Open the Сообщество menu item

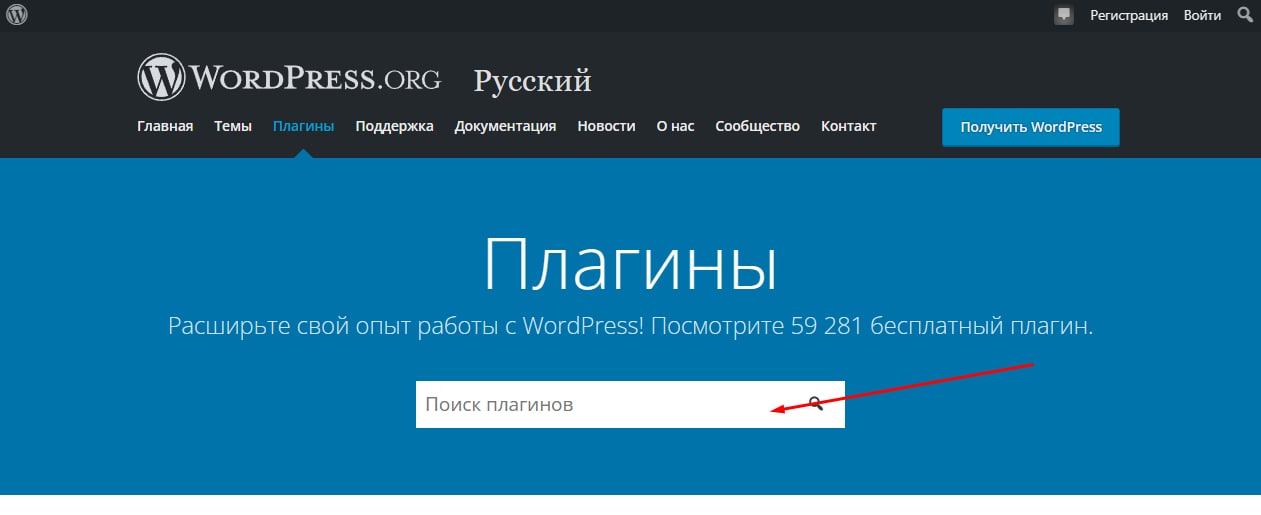[757, 126]
